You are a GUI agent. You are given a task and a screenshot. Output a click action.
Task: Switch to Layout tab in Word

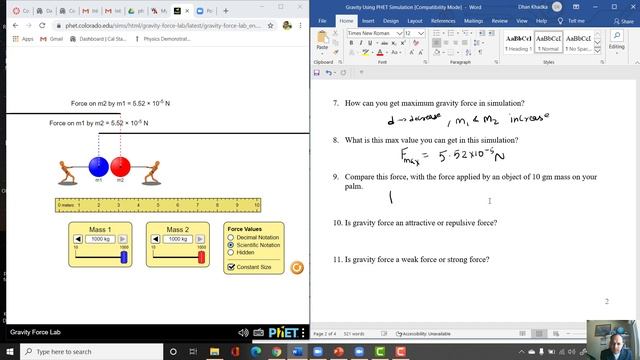(x=415, y=21)
